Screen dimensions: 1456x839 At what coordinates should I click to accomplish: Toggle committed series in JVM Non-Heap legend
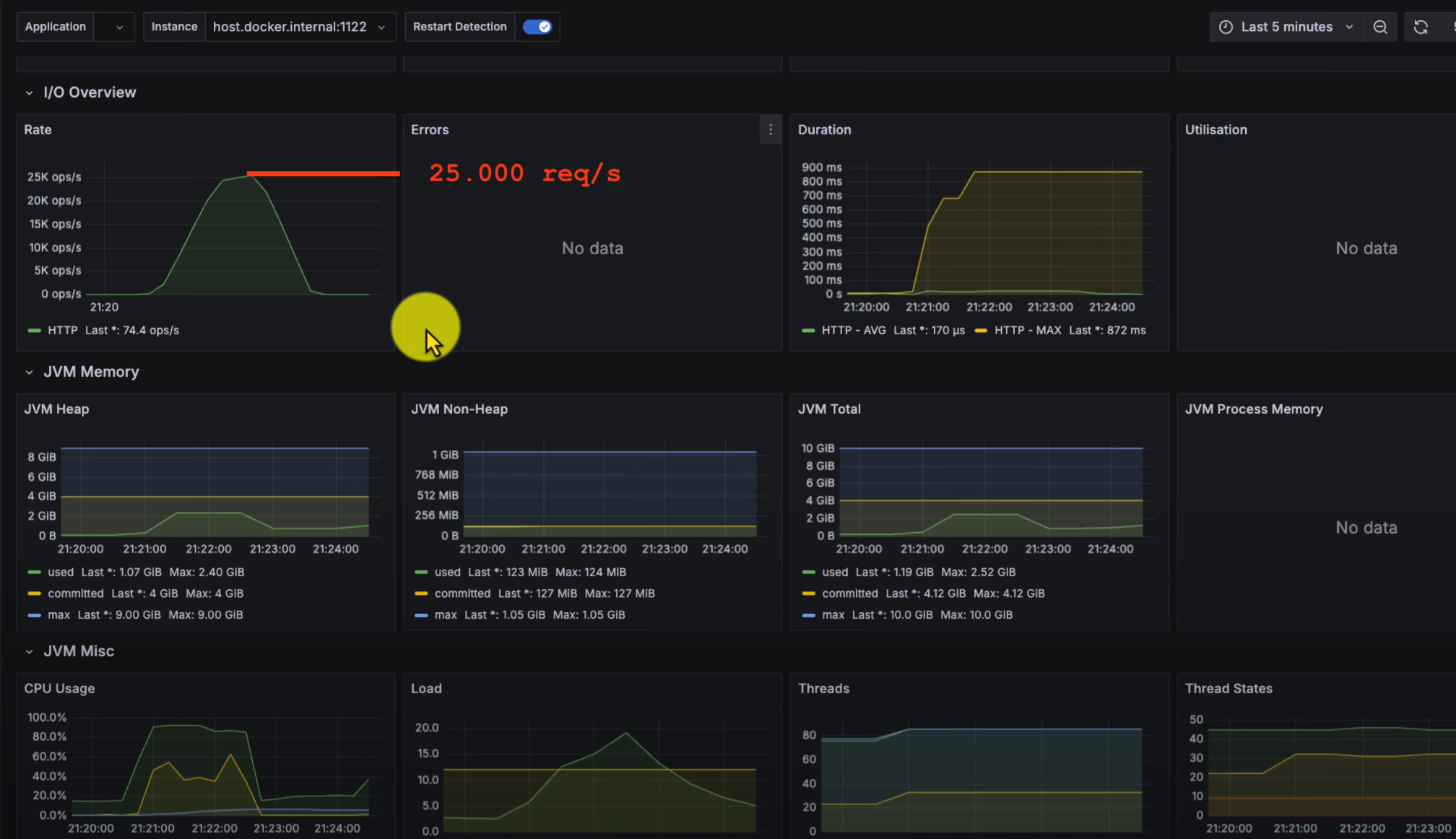pos(462,594)
